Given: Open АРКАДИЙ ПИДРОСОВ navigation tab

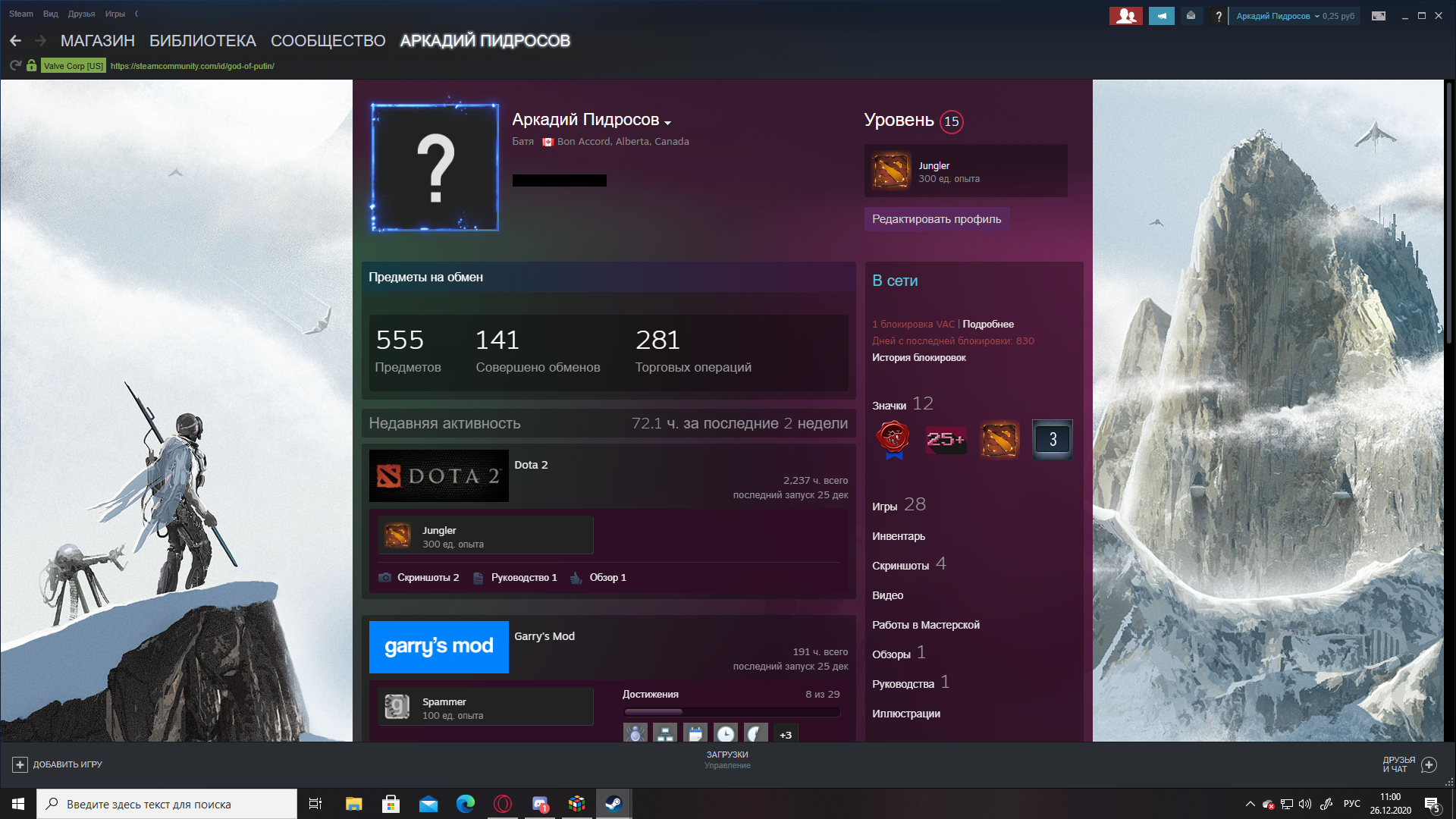Looking at the screenshot, I should point(485,41).
